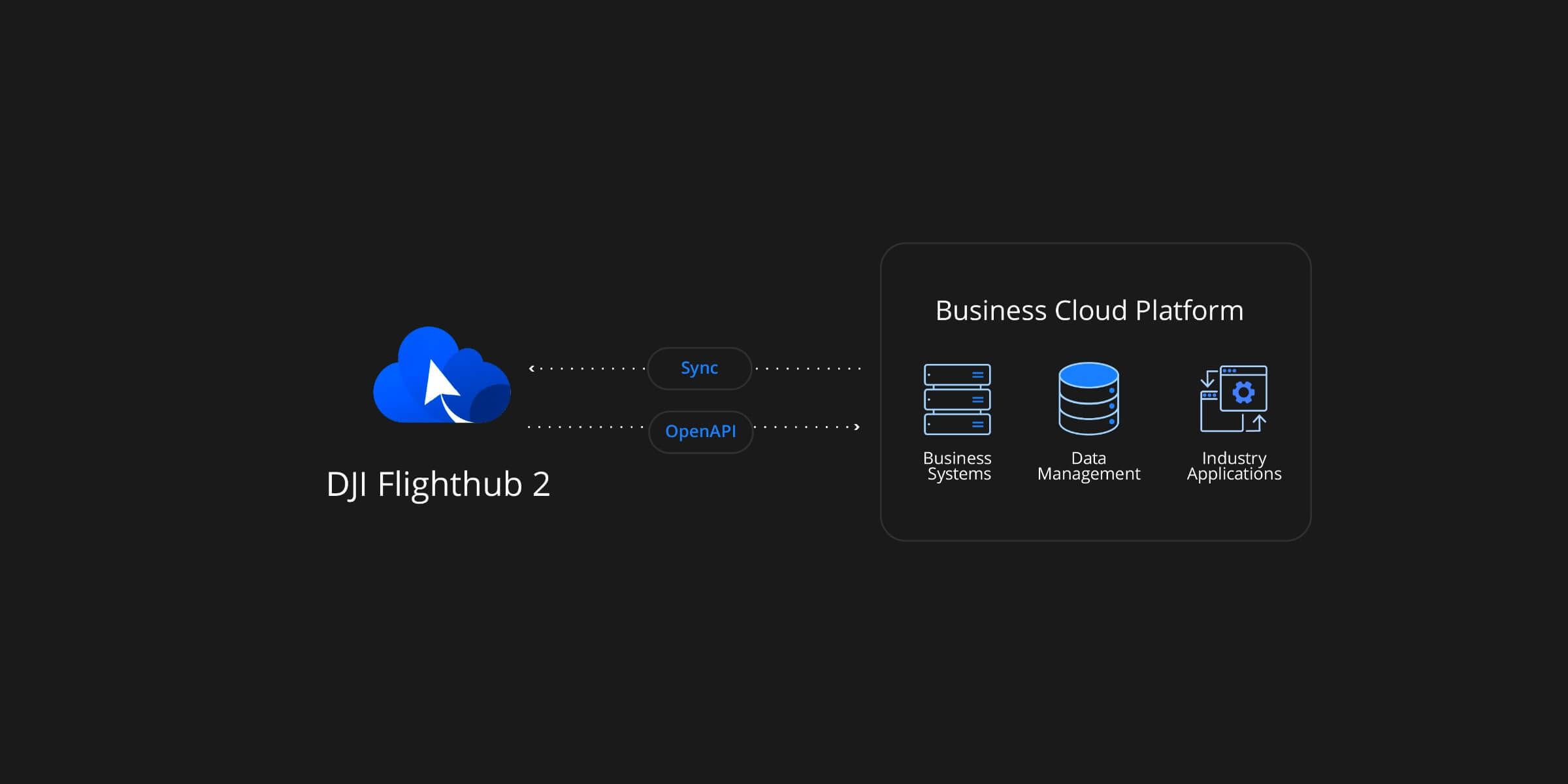Viewport: 1568px width, 784px height.
Task: Click the 'DJI Flighthub 2' title text
Action: point(438,485)
